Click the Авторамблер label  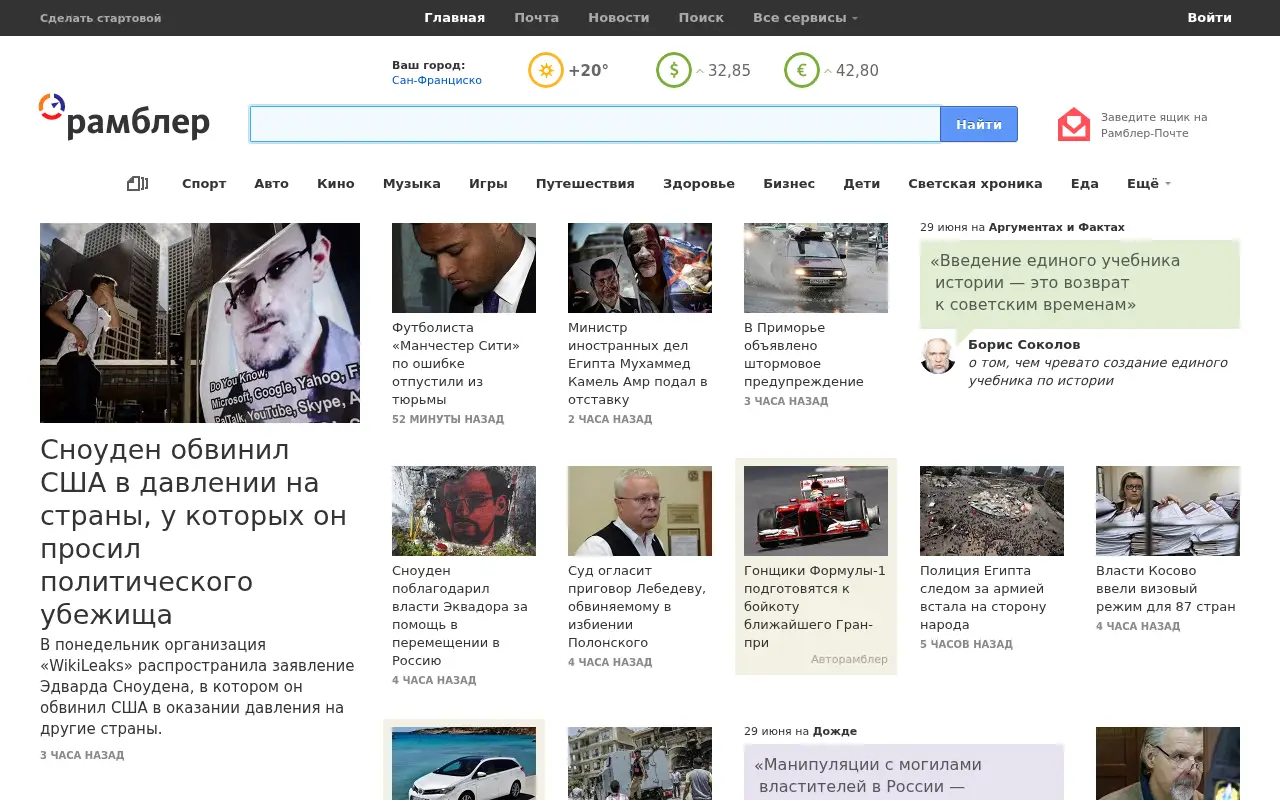coord(849,659)
